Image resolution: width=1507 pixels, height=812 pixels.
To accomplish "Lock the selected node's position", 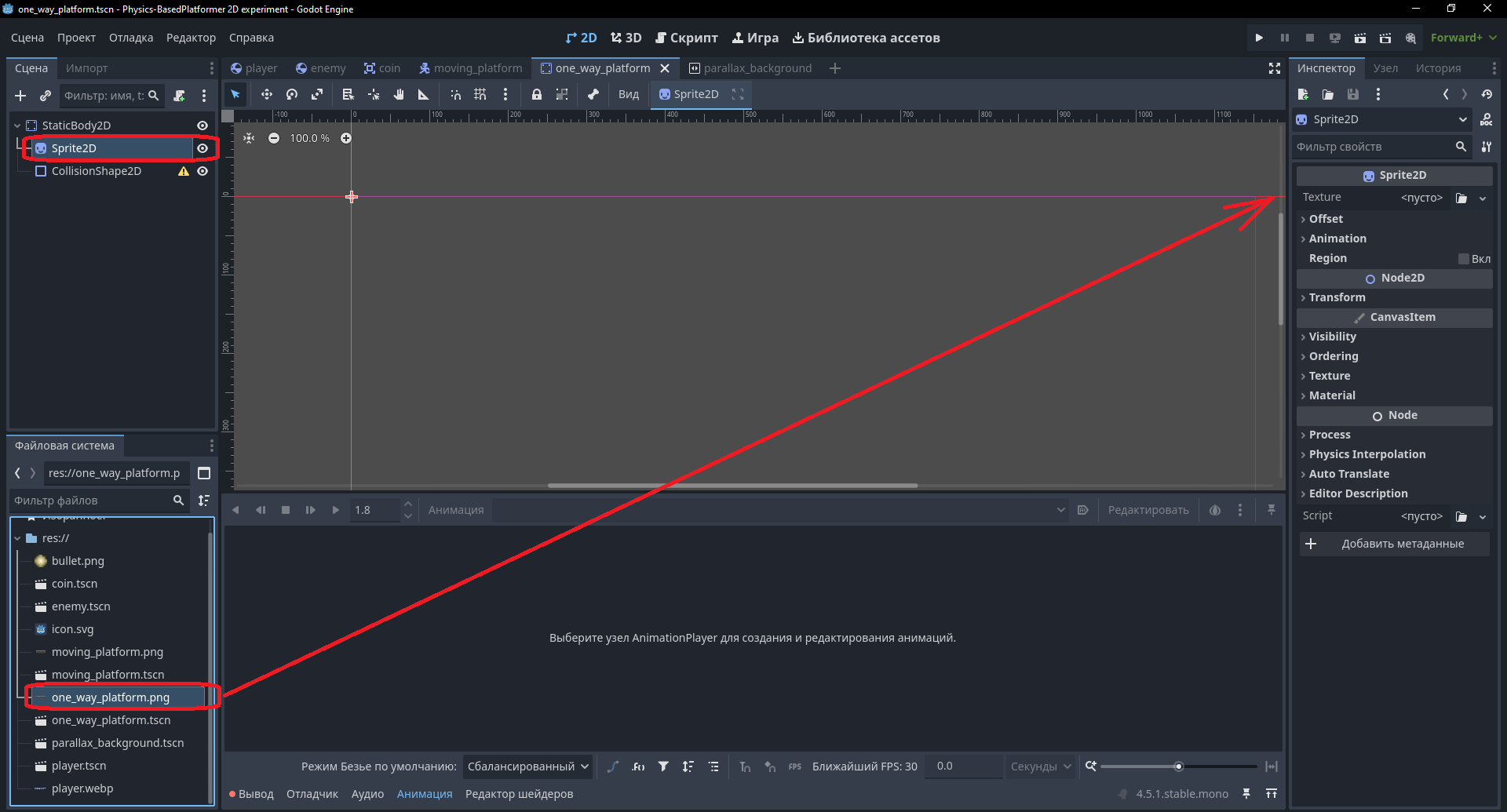I will tap(537, 94).
